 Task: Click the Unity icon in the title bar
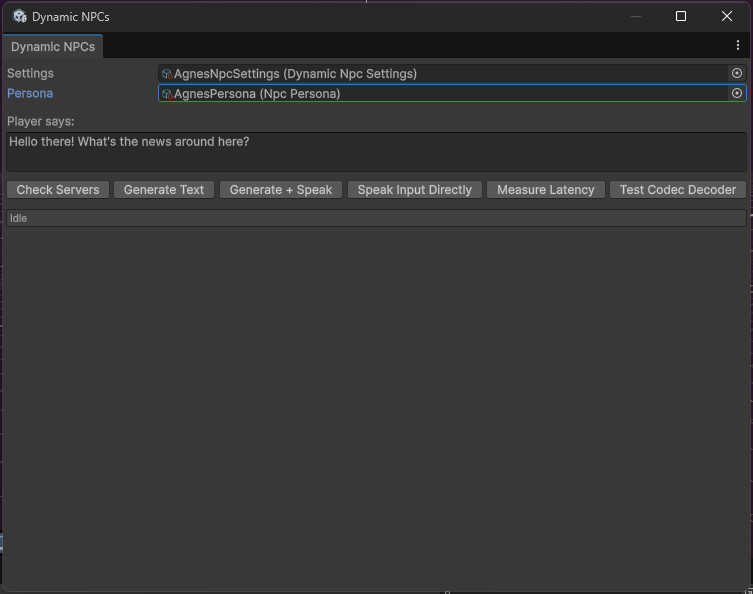[x=20, y=16]
